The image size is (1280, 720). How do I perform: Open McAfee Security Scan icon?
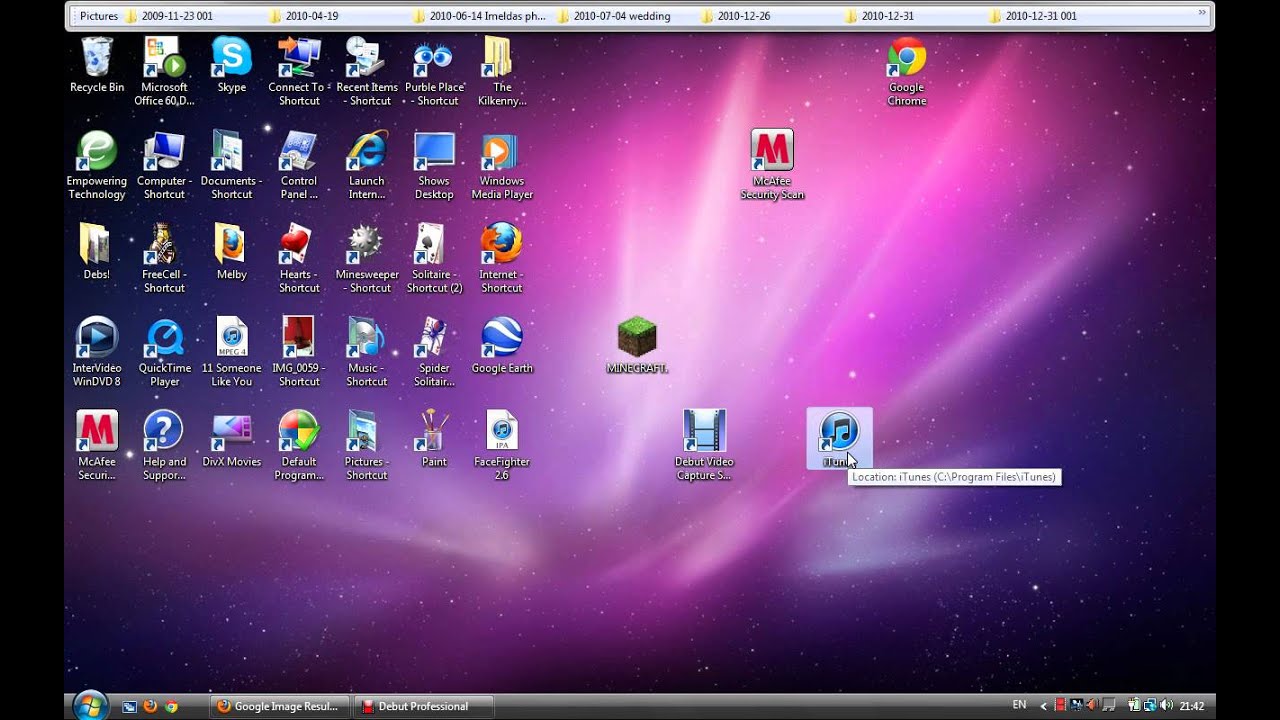(x=772, y=165)
